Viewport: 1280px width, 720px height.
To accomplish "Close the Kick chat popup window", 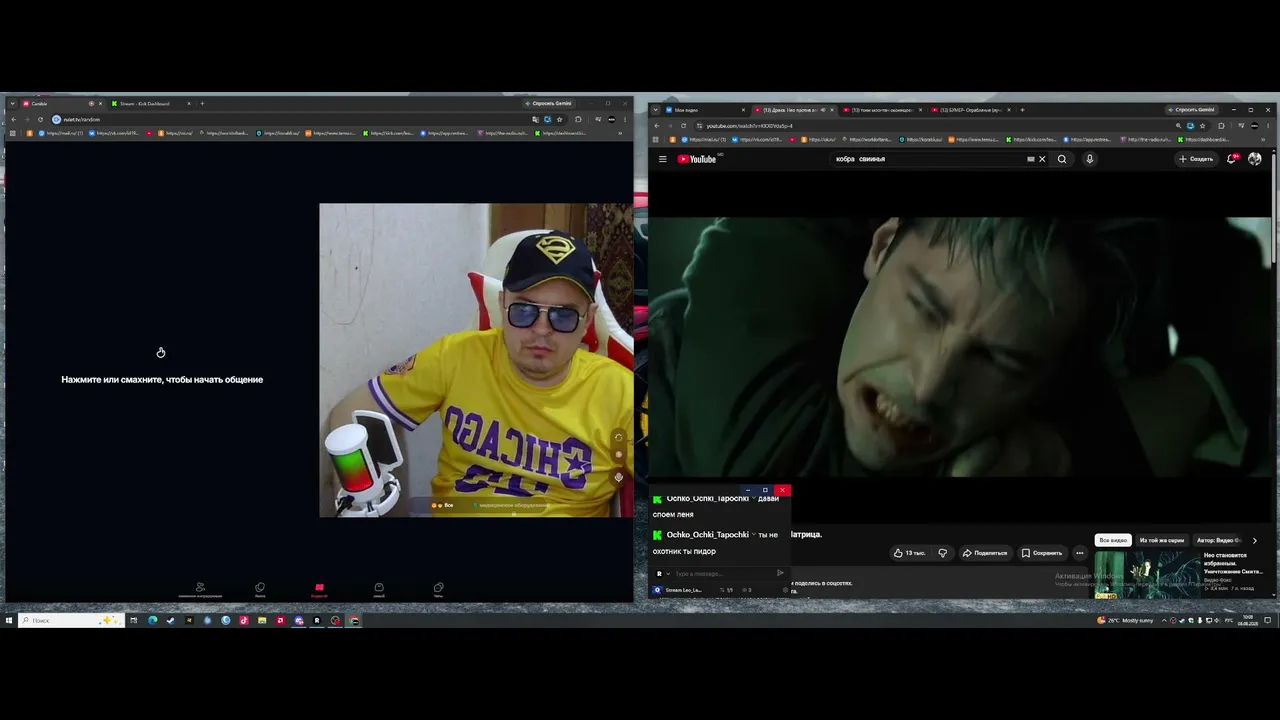I will (x=783, y=490).
